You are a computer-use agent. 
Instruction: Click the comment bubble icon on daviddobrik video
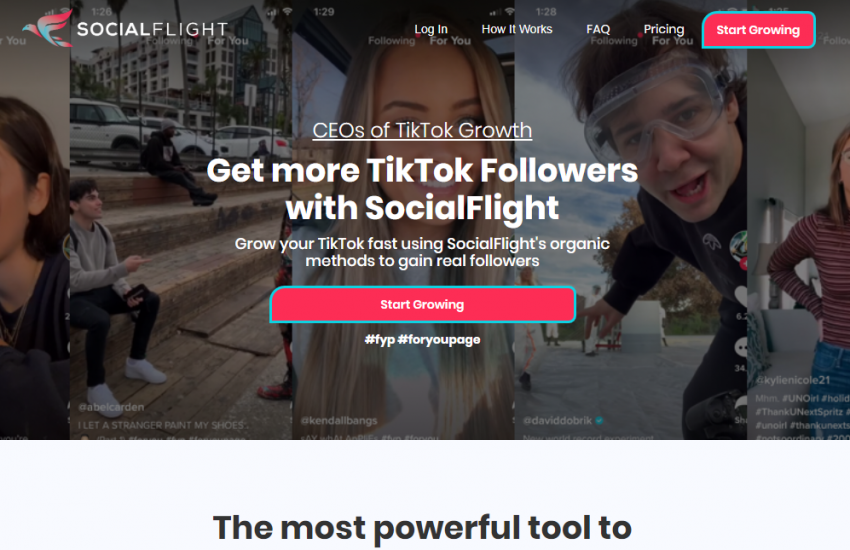click(x=741, y=347)
